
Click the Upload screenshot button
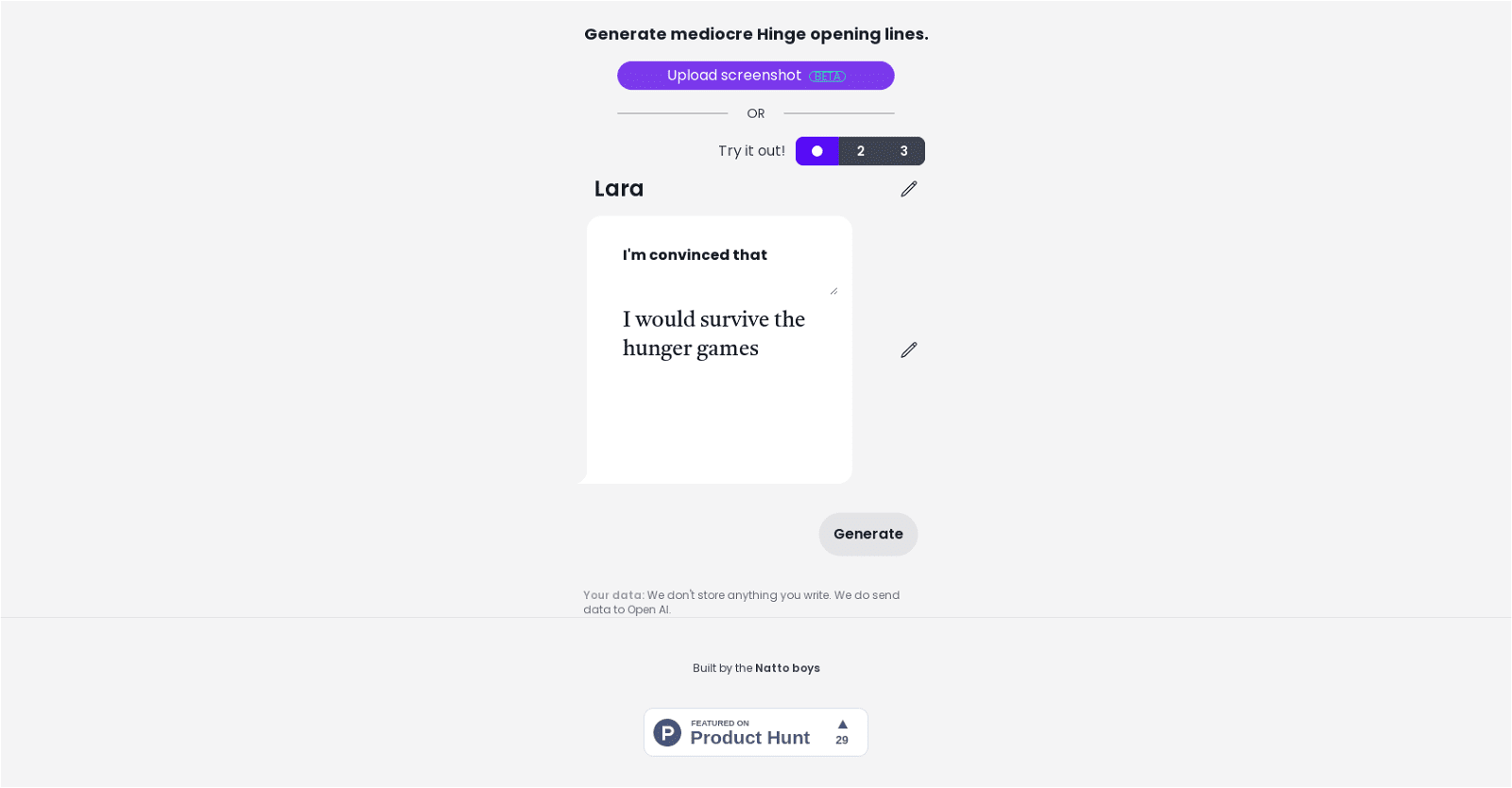732,76
